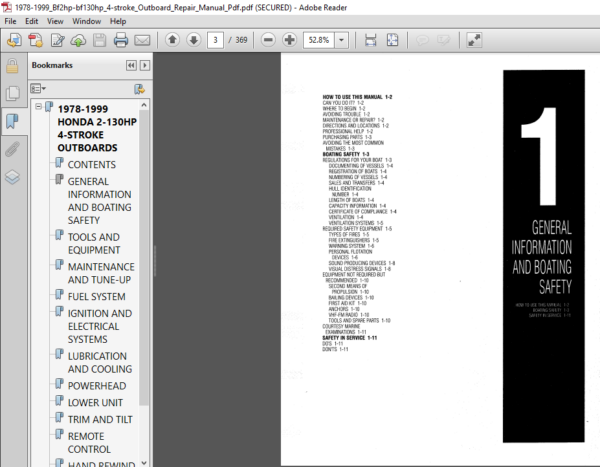Viewport: 600px width, 467px height.
Task: Select the 1978-1999 Honda 2-130HP bookmark
Action: click(x=97, y=128)
